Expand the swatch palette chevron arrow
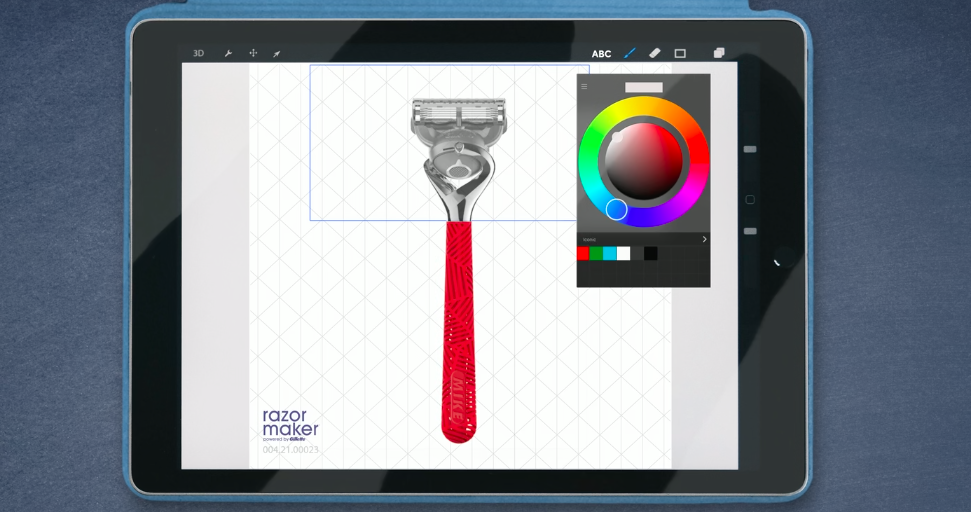 click(704, 239)
